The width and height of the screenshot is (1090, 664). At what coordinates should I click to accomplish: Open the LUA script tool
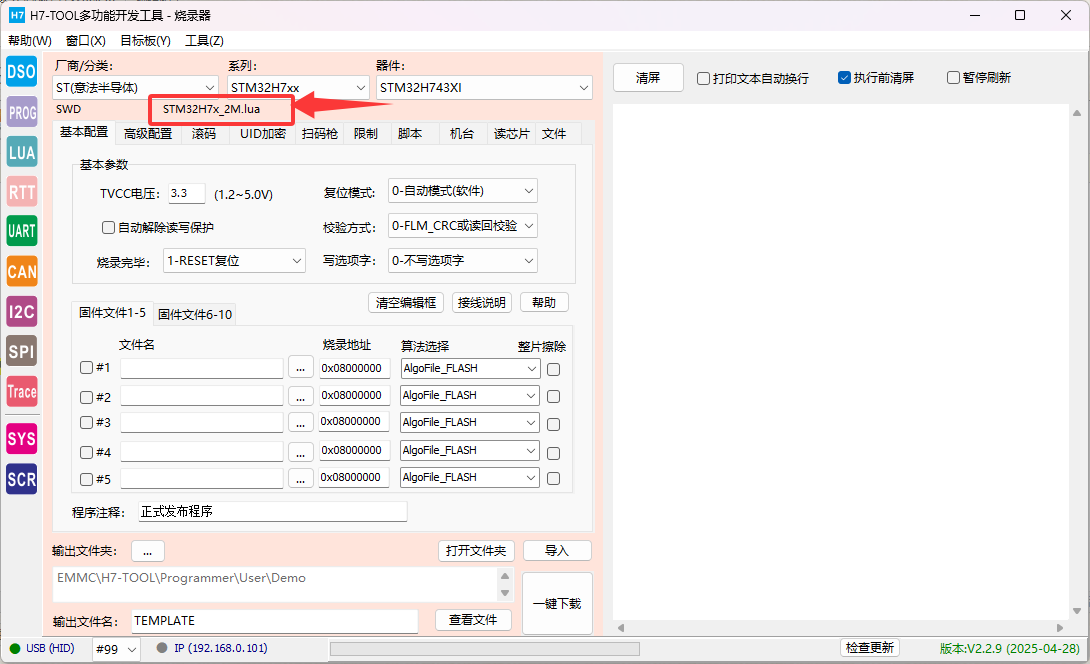point(22,152)
